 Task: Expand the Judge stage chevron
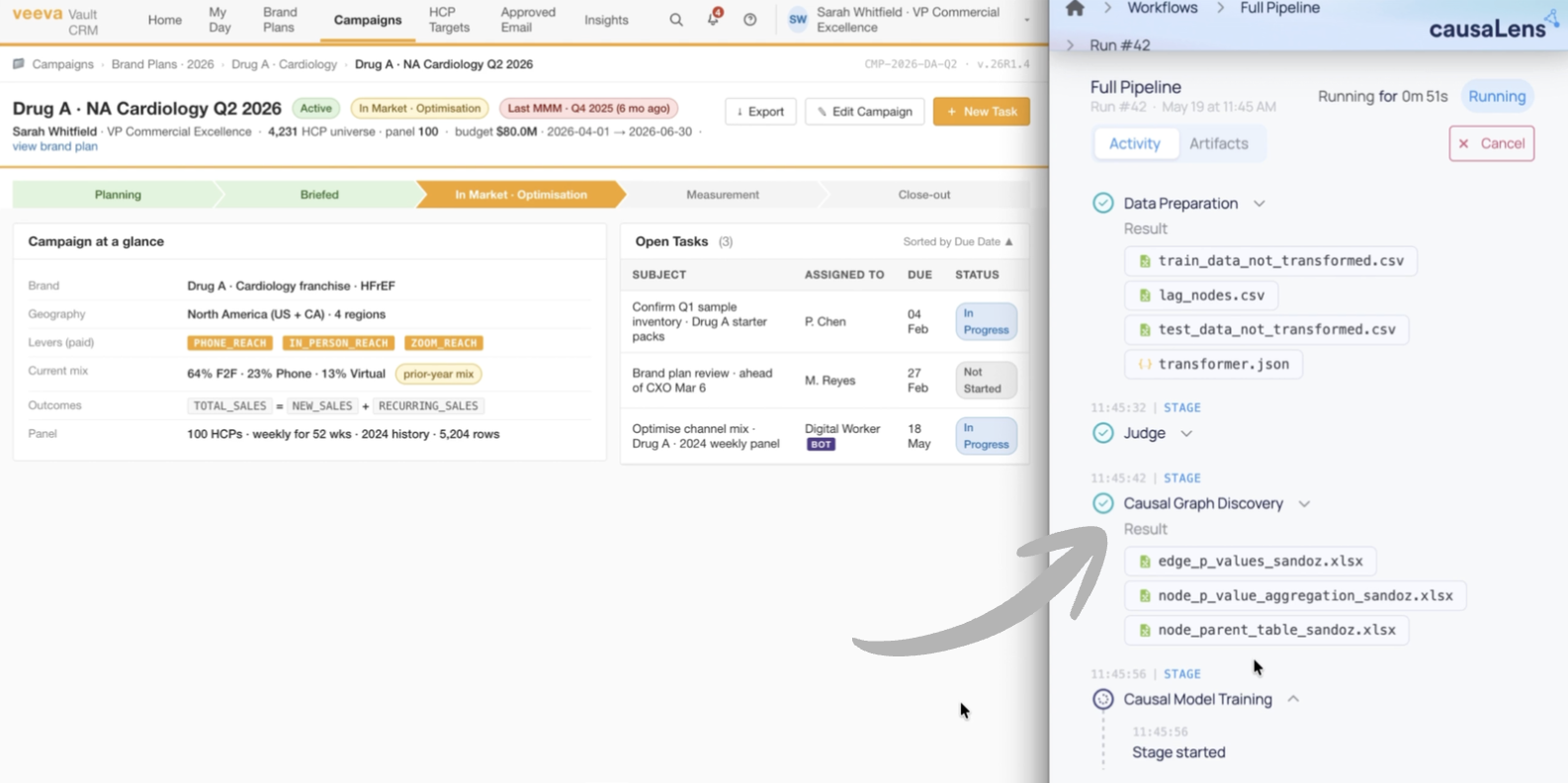1186,434
